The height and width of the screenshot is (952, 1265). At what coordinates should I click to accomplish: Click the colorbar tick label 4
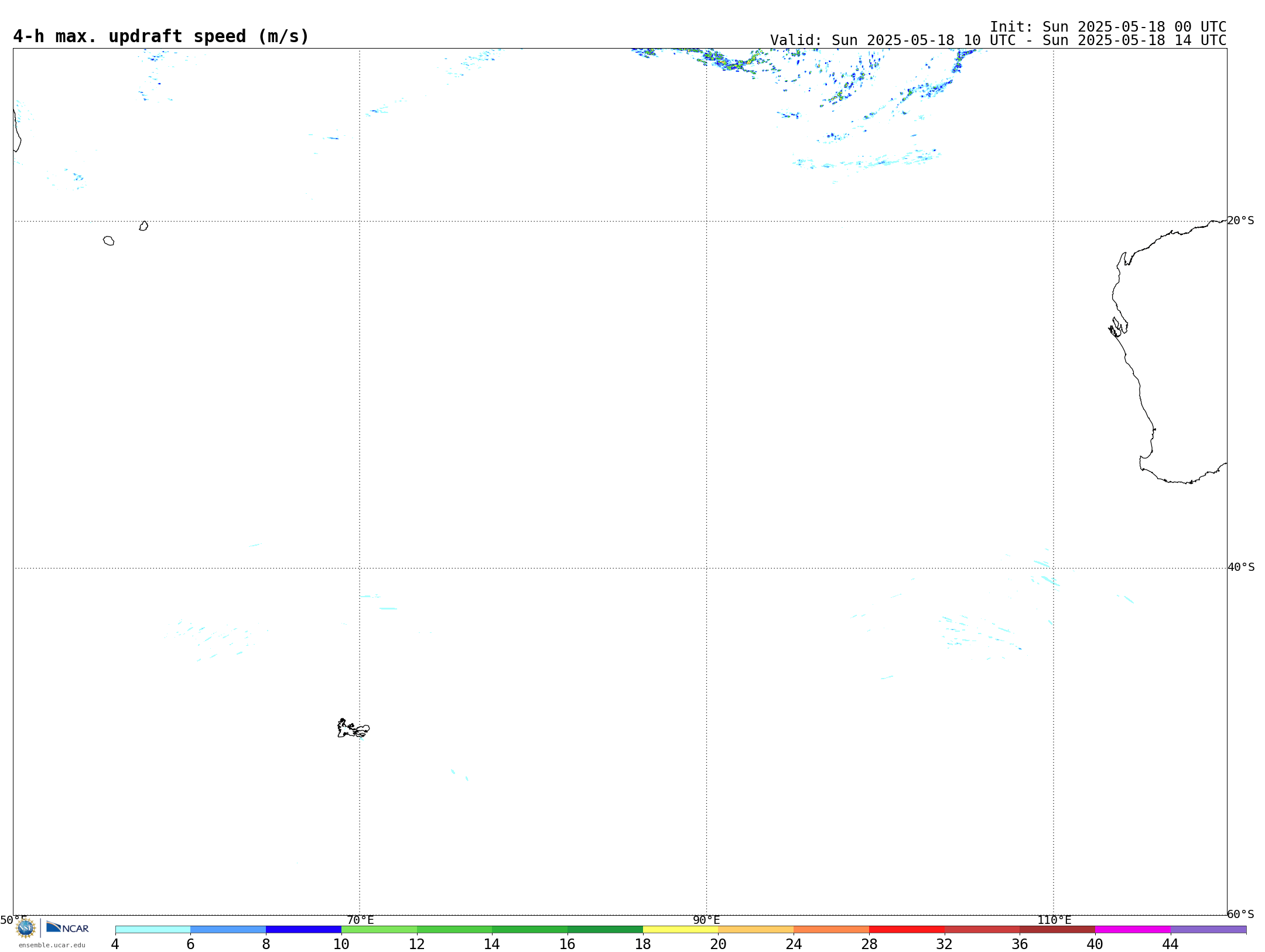[115, 944]
